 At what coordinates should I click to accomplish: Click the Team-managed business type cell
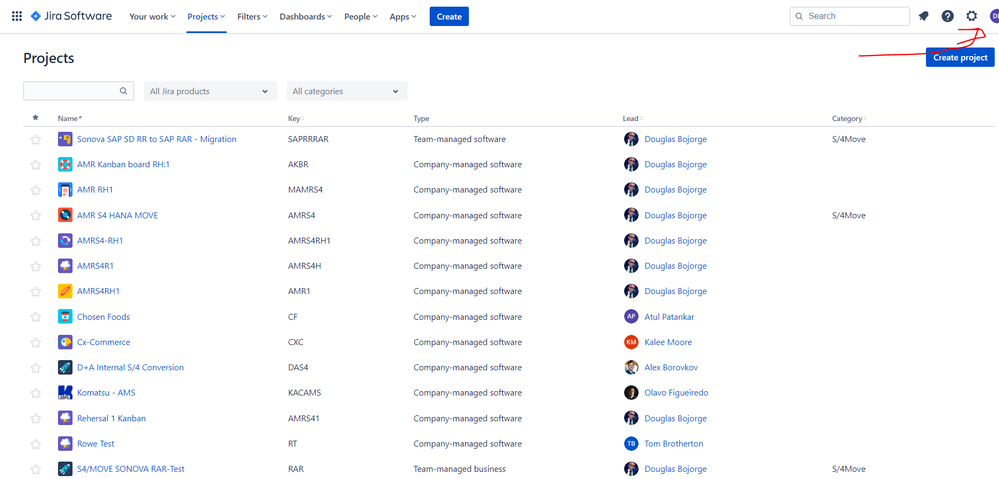pos(459,469)
